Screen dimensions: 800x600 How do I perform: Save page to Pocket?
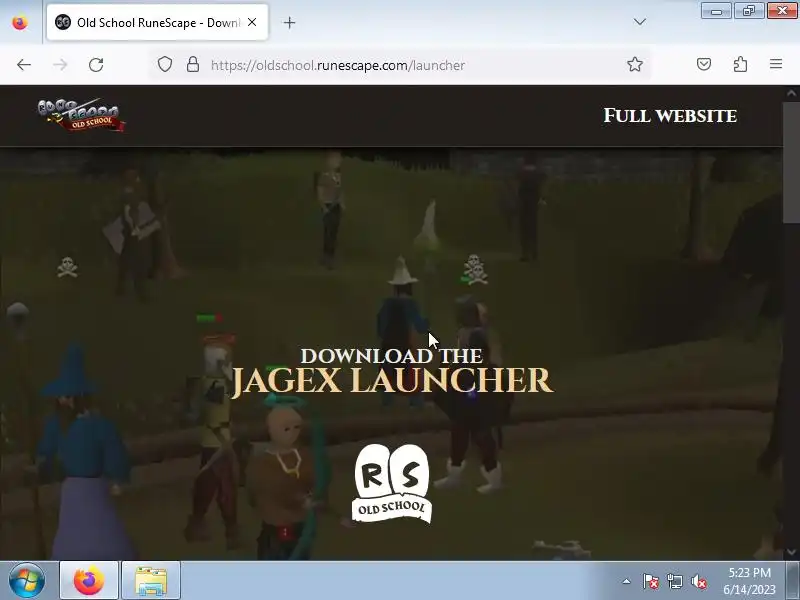tap(704, 64)
